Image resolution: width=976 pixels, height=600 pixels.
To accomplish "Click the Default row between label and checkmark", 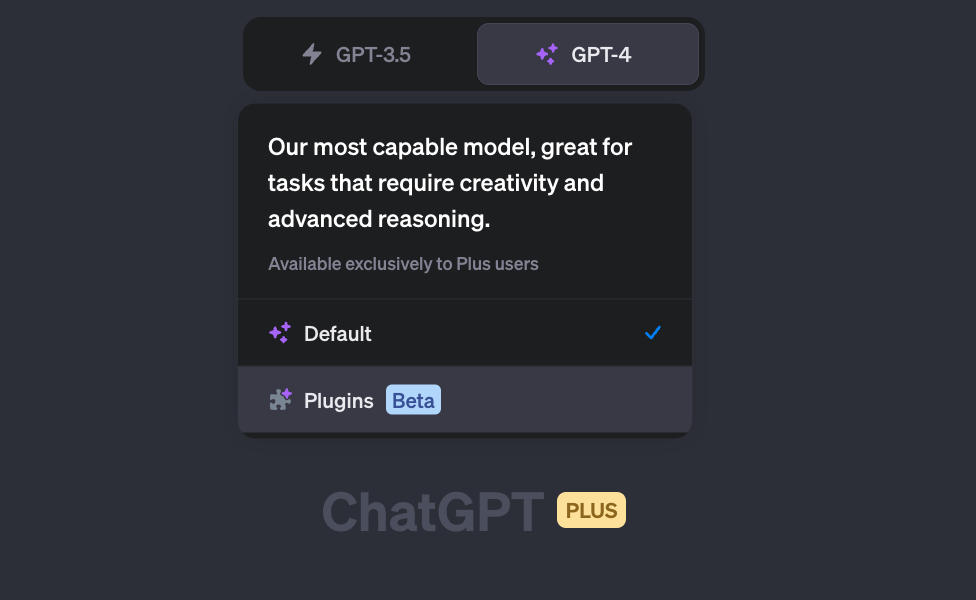I will (x=507, y=333).
